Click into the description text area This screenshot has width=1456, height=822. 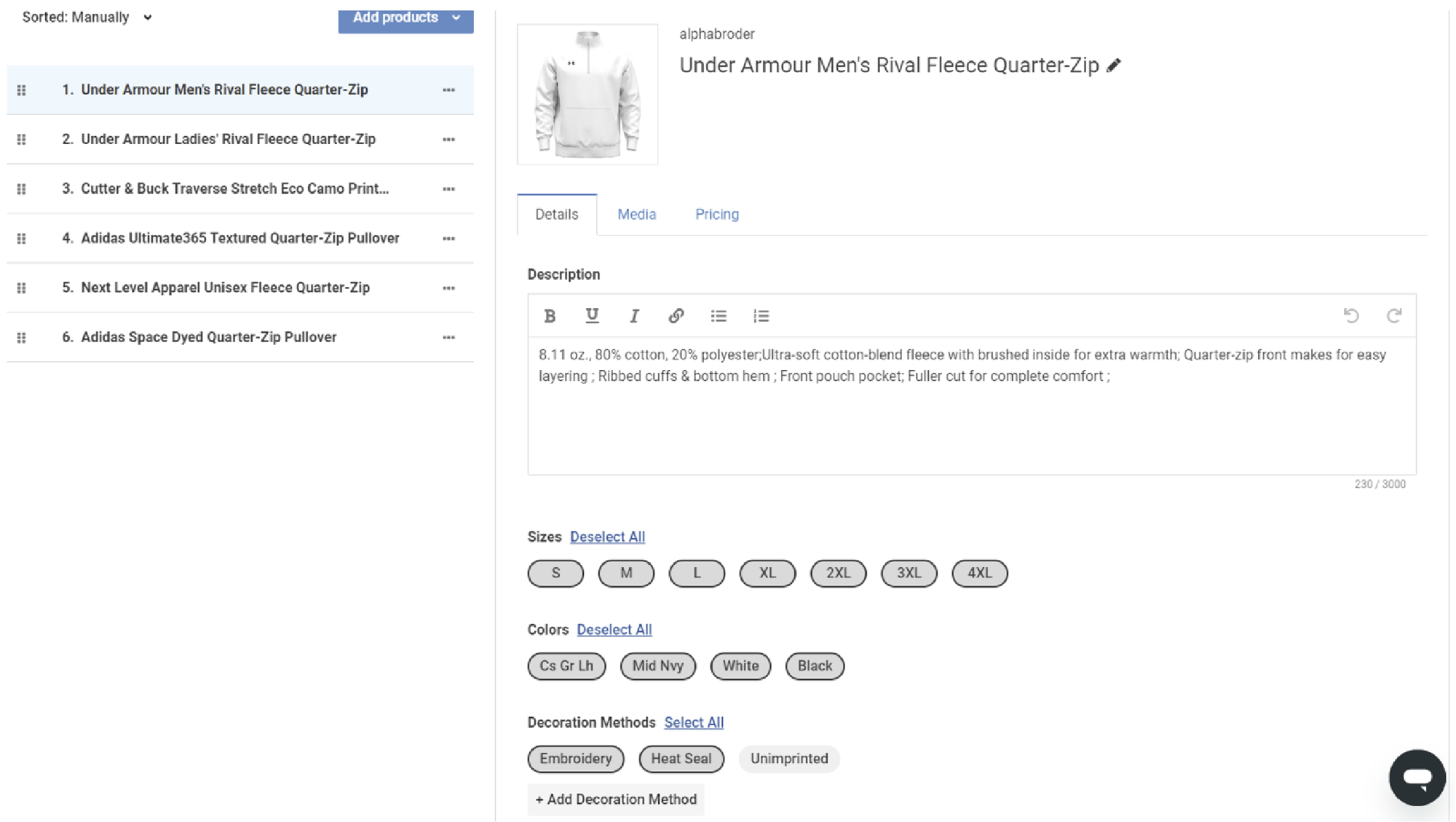pos(972,406)
